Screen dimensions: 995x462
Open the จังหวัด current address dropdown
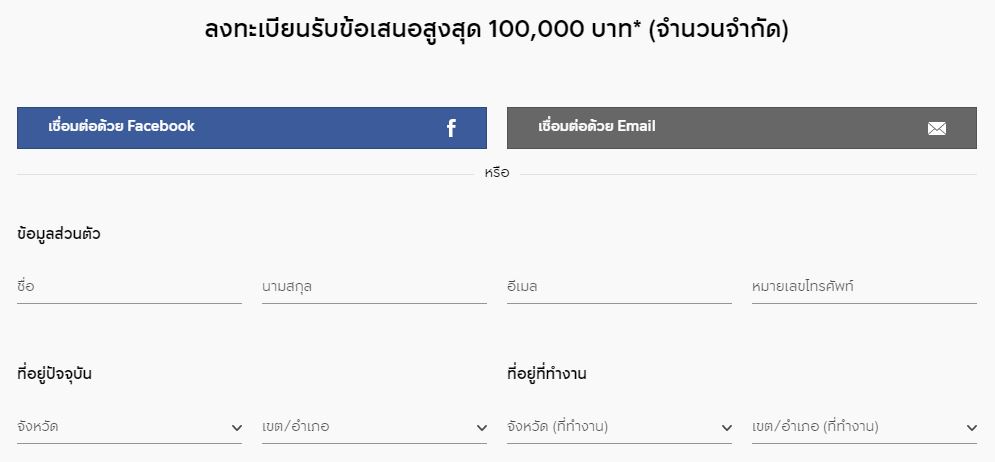120,427
